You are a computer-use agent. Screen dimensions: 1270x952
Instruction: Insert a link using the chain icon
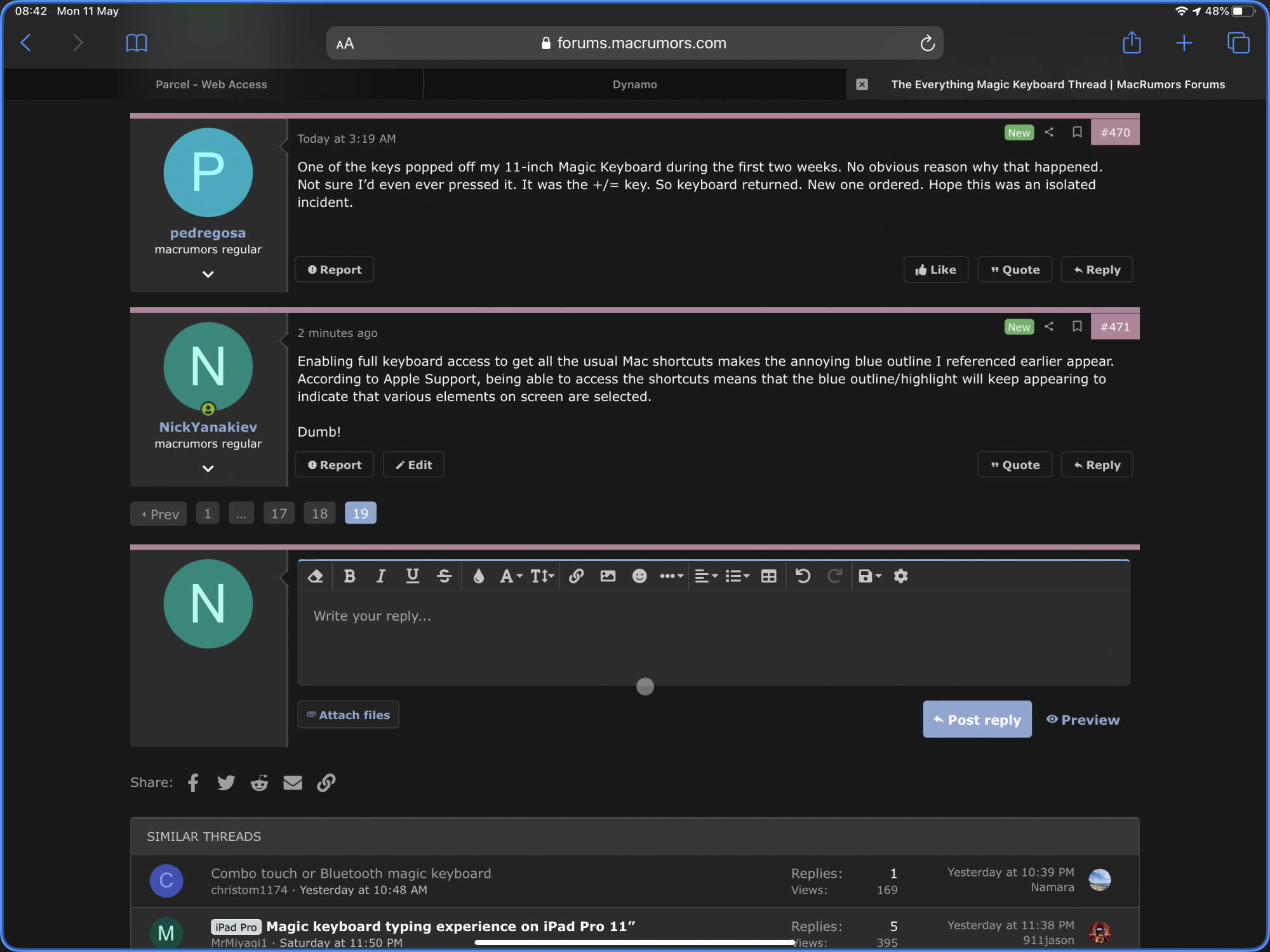coord(576,576)
